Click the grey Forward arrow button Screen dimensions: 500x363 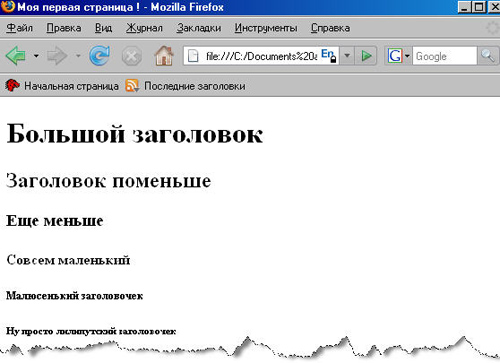(x=57, y=56)
